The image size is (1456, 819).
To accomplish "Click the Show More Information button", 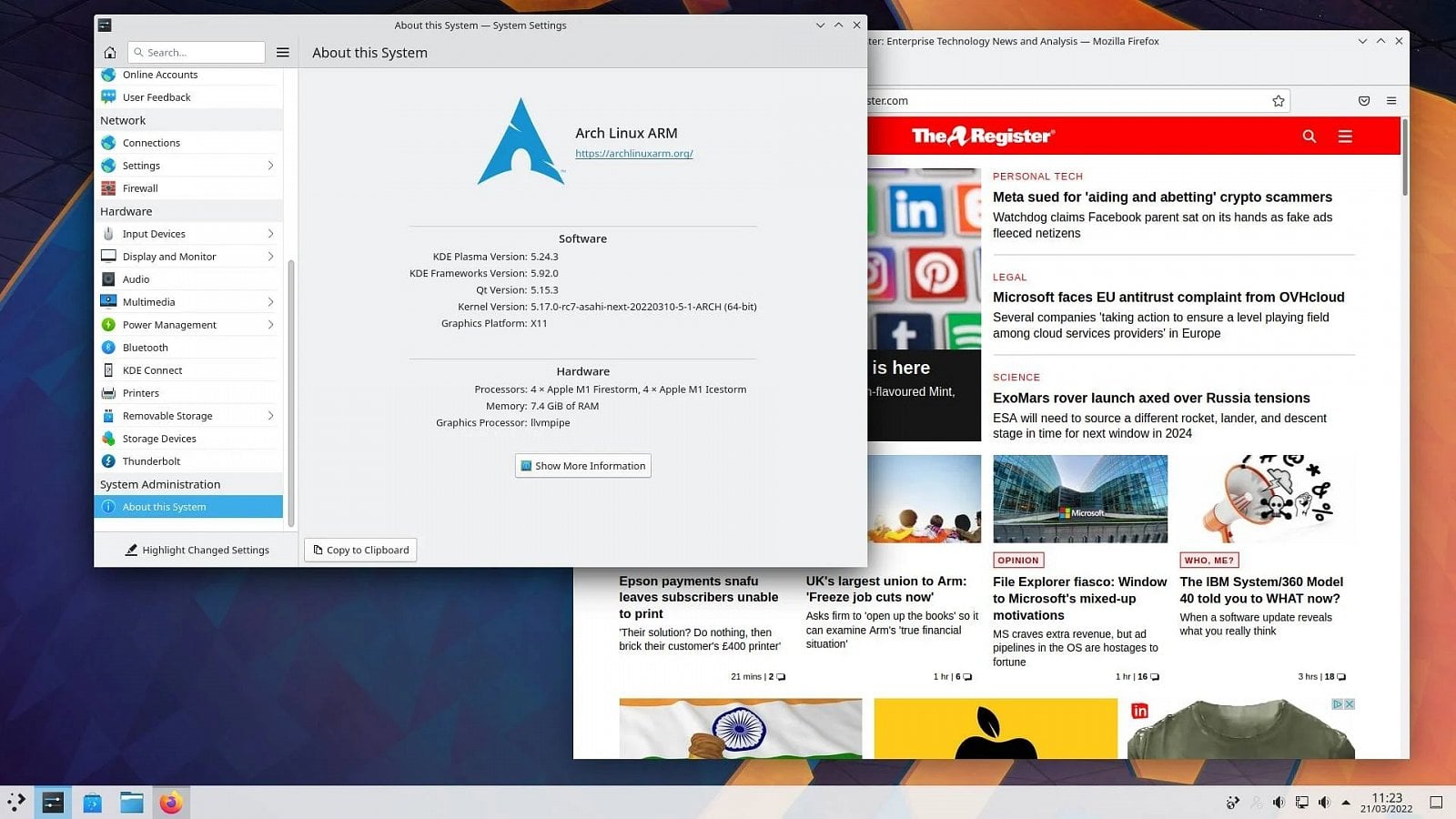I will [x=582, y=465].
